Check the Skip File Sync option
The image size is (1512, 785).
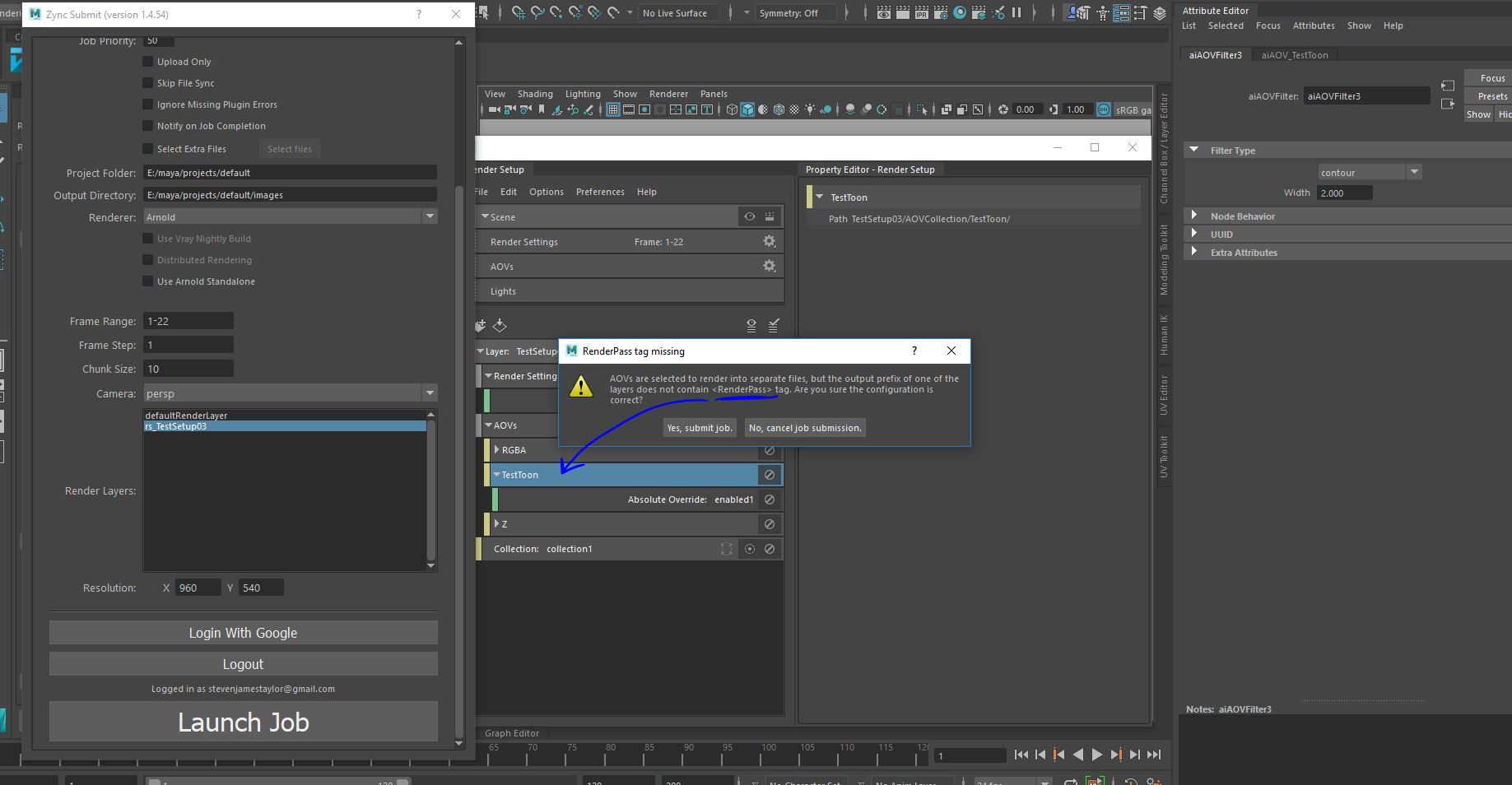pos(148,83)
